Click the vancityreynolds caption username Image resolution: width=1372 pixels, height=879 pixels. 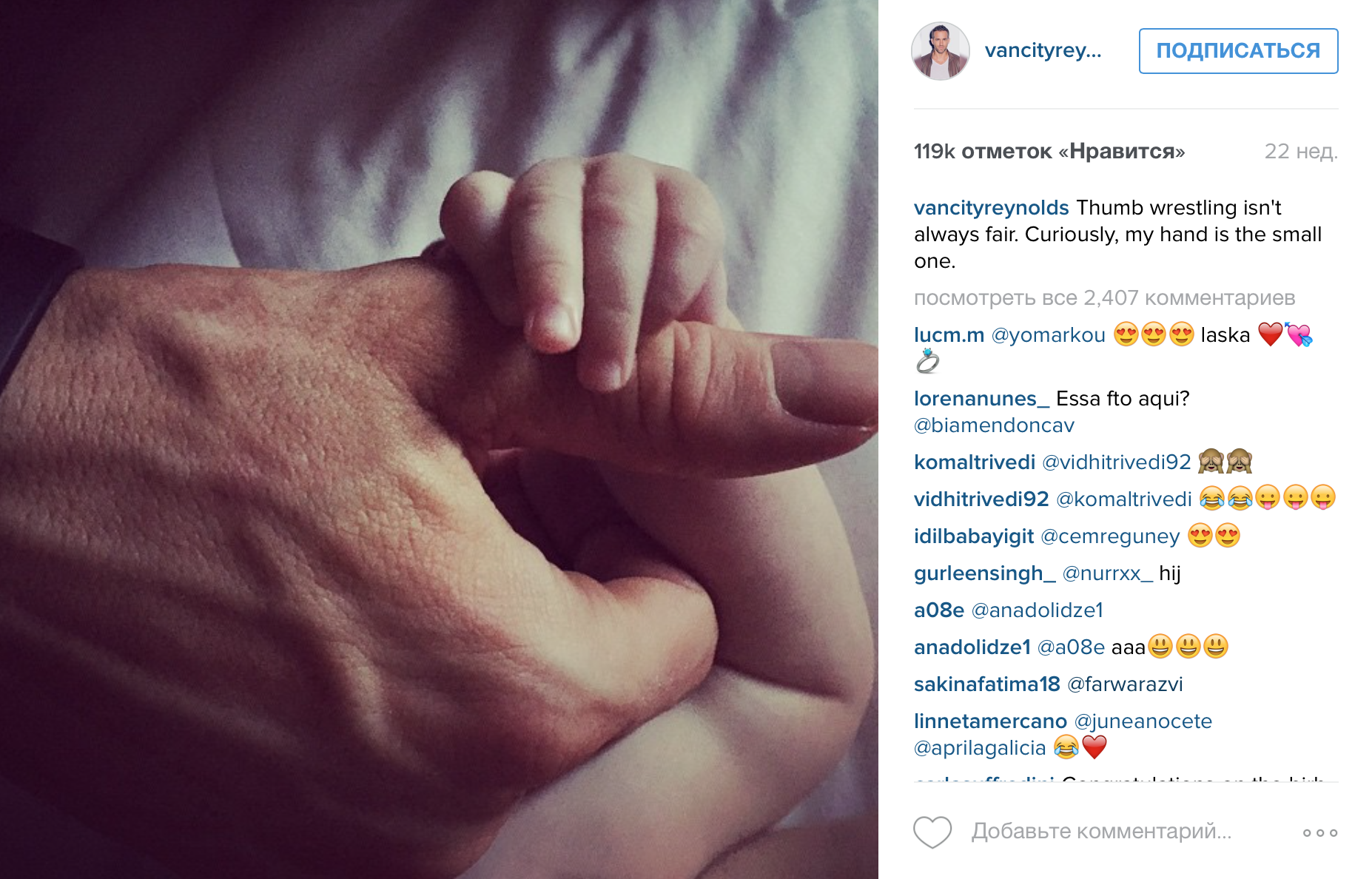[992, 207]
